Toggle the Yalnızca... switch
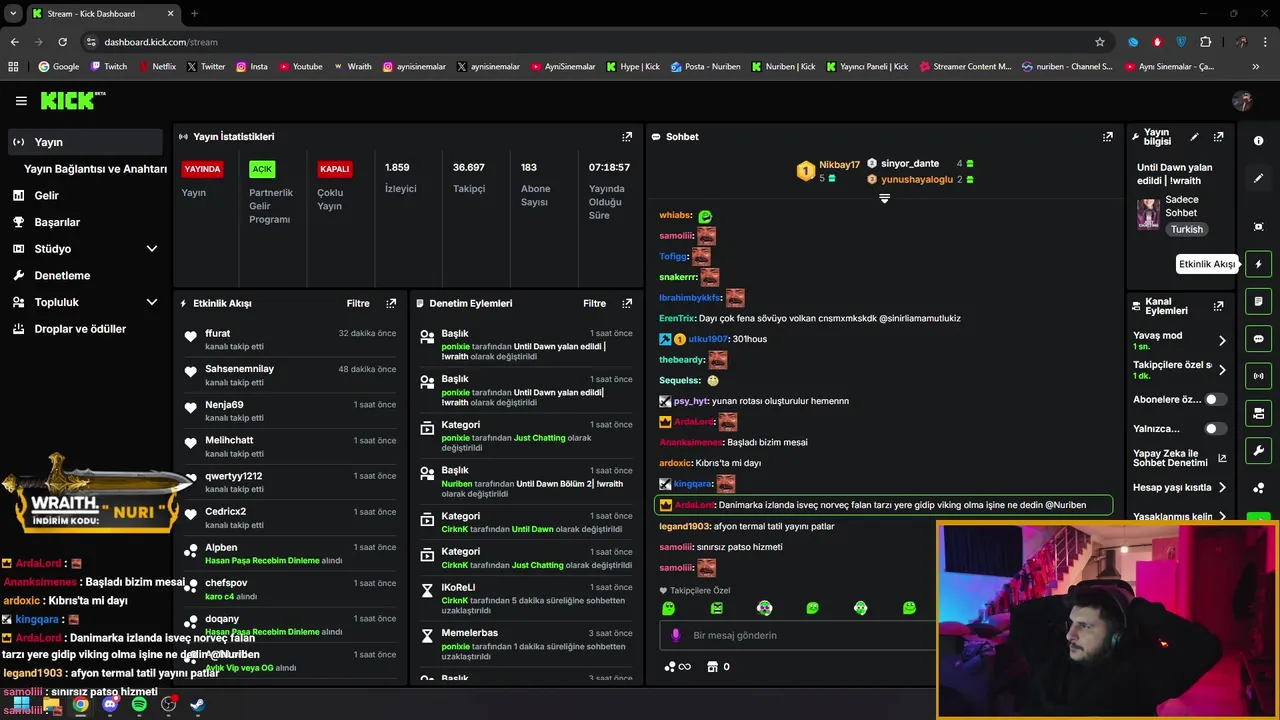1280x720 pixels. click(1215, 428)
